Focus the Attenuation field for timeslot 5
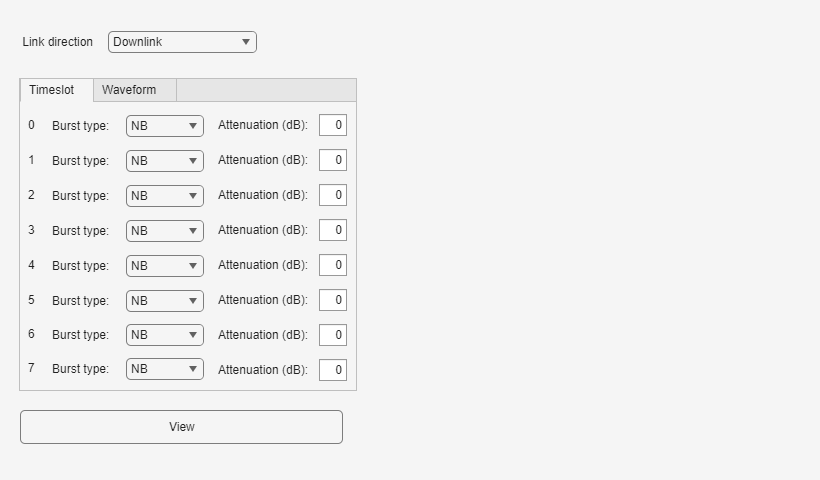Image resolution: width=820 pixels, height=480 pixels. pos(333,300)
